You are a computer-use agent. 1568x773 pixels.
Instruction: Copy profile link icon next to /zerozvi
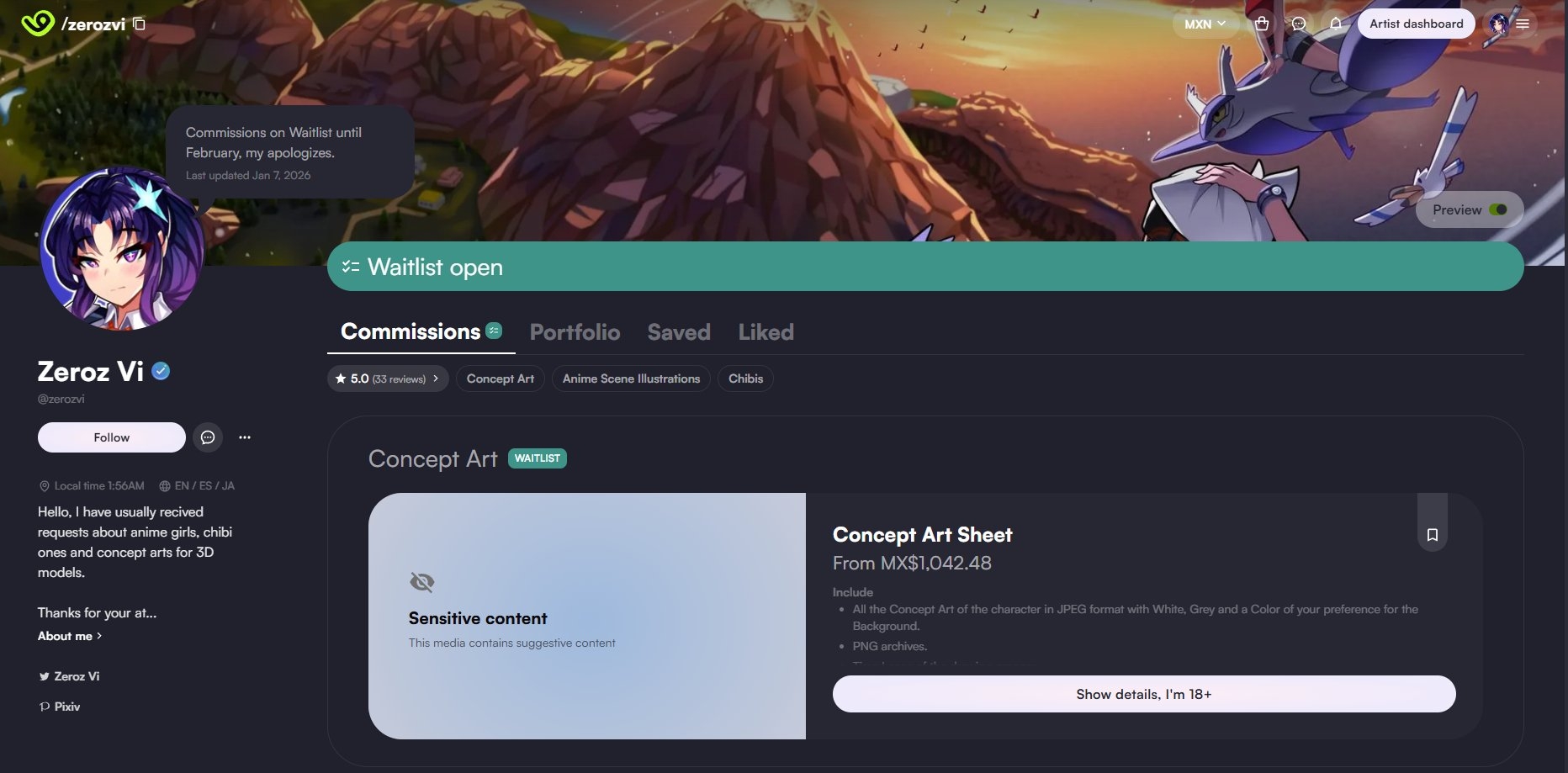(140, 24)
